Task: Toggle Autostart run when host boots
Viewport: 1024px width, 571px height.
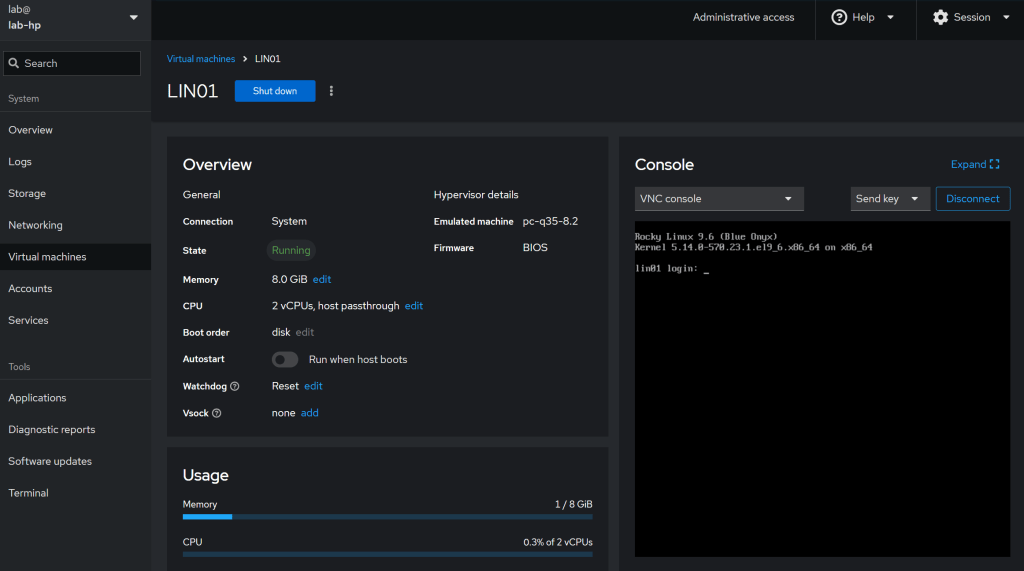Action: click(285, 359)
